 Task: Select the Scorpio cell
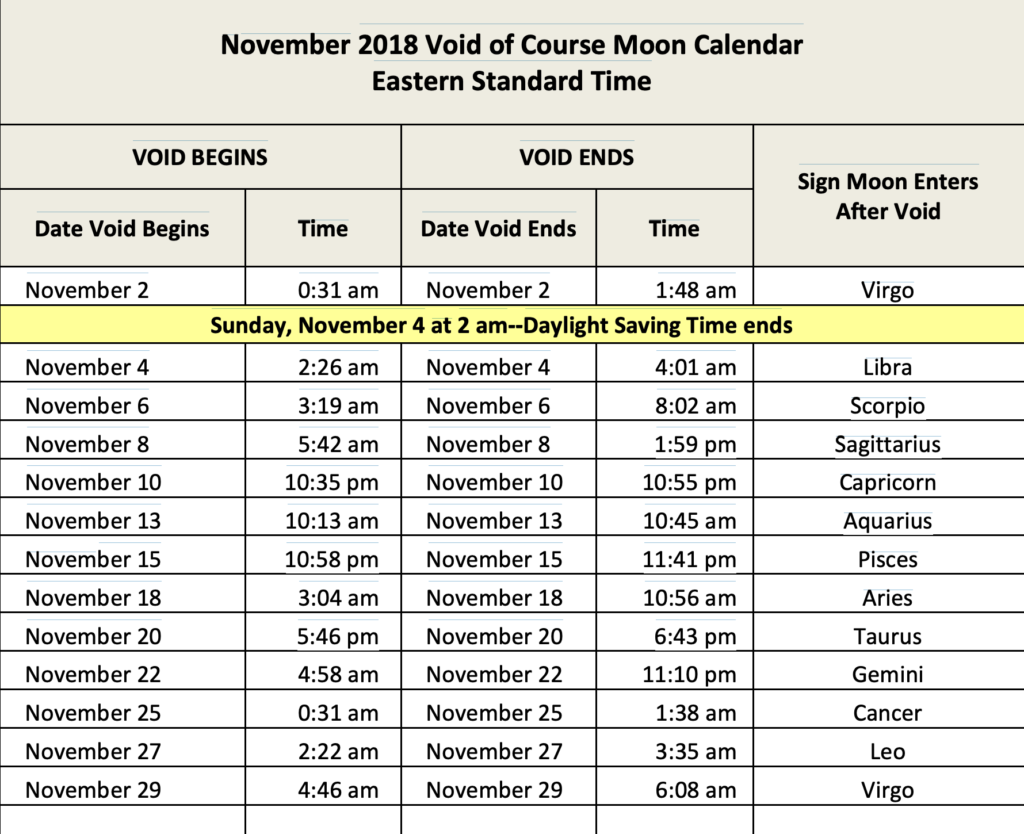tap(888, 406)
